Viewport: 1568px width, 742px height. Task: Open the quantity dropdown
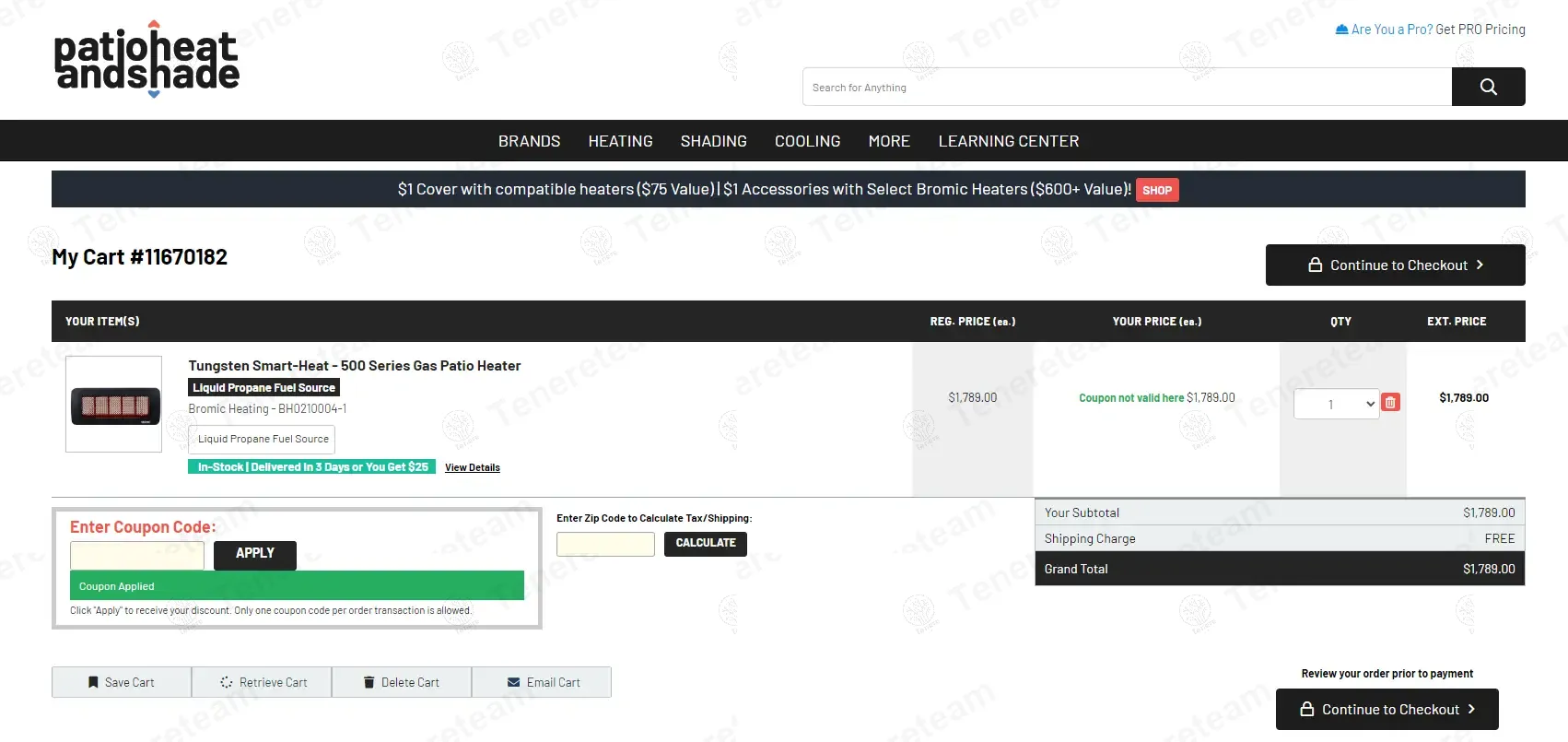click(x=1336, y=404)
